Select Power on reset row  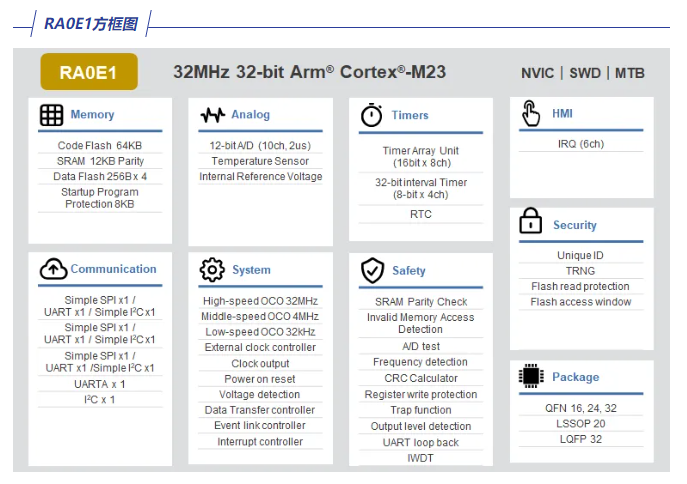pos(260,379)
